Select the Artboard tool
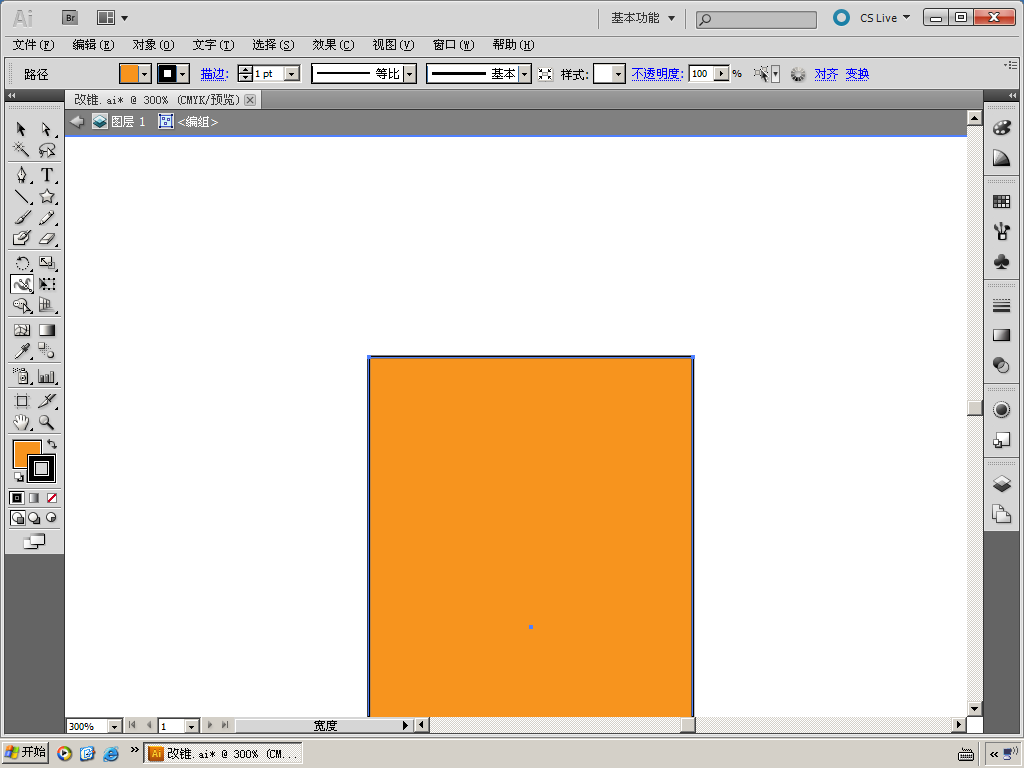The height and width of the screenshot is (768, 1024). tap(22, 401)
